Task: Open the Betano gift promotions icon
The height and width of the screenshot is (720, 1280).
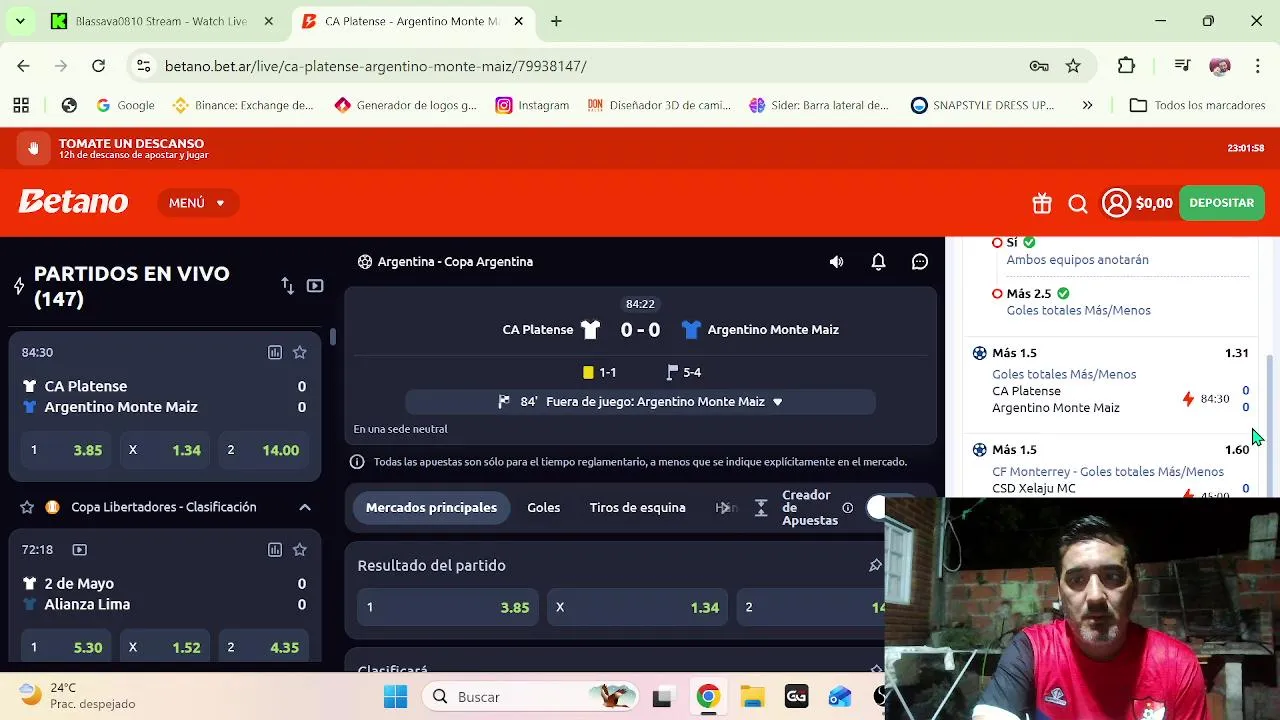Action: pos(1042,203)
